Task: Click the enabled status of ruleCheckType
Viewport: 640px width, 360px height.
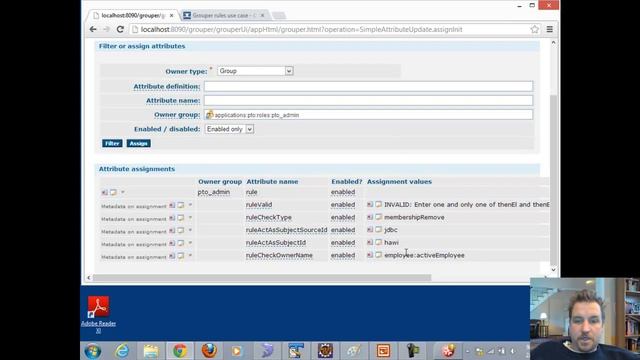Action: click(x=343, y=217)
